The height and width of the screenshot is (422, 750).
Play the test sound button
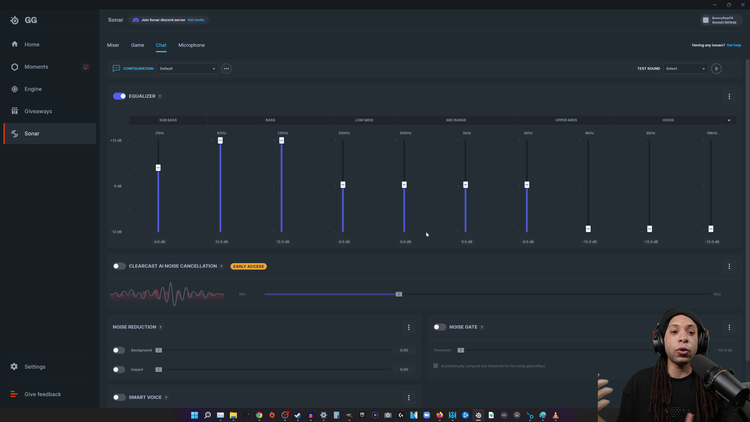[x=716, y=68]
